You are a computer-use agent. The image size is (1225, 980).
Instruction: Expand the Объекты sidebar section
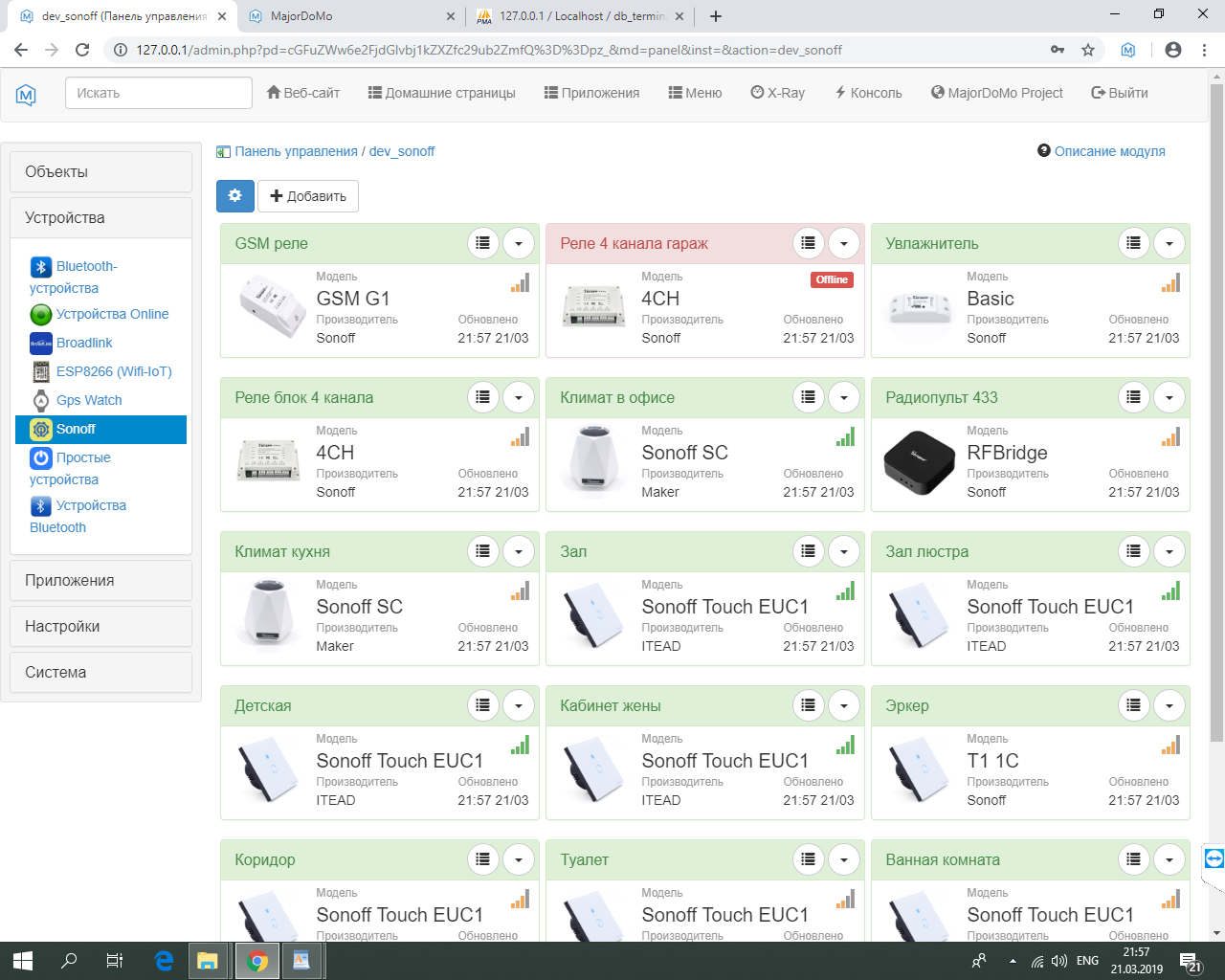tap(100, 172)
